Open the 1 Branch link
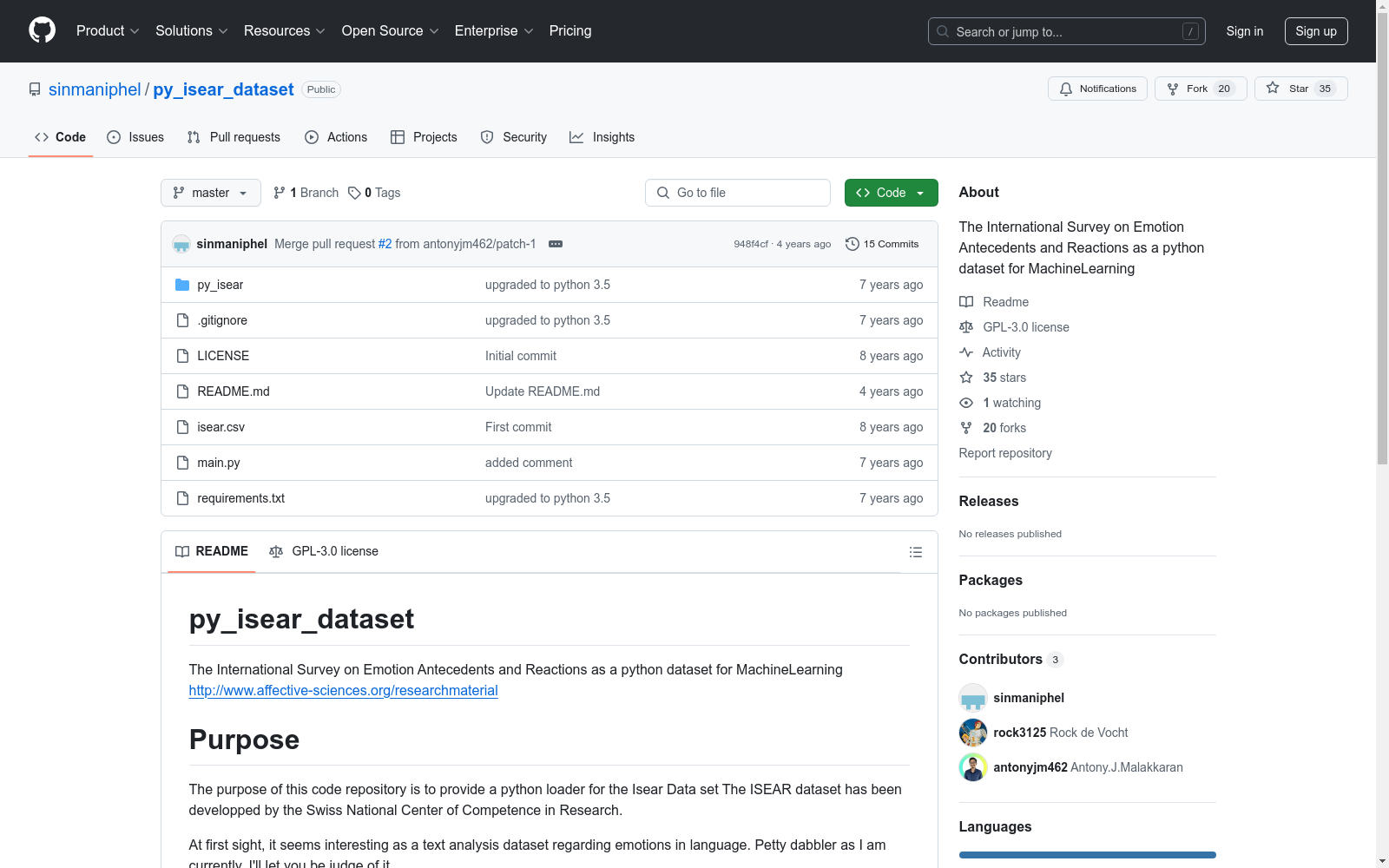1389x868 pixels. coord(306,193)
